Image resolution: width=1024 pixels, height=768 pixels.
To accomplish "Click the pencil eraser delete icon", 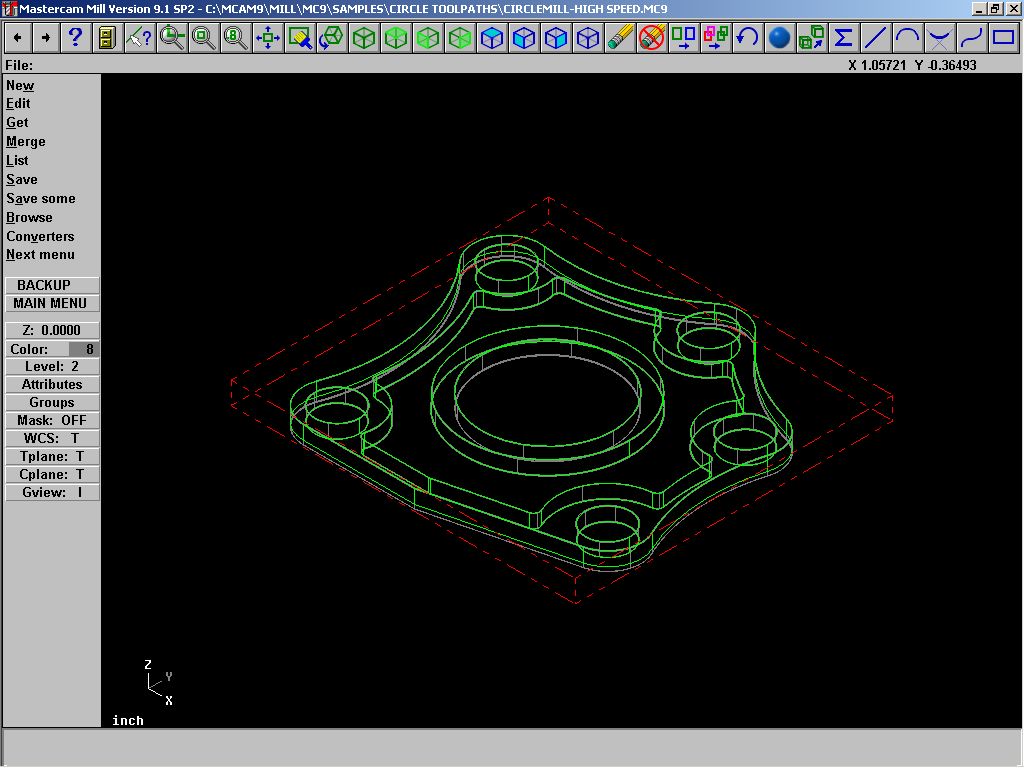I will click(x=619, y=38).
